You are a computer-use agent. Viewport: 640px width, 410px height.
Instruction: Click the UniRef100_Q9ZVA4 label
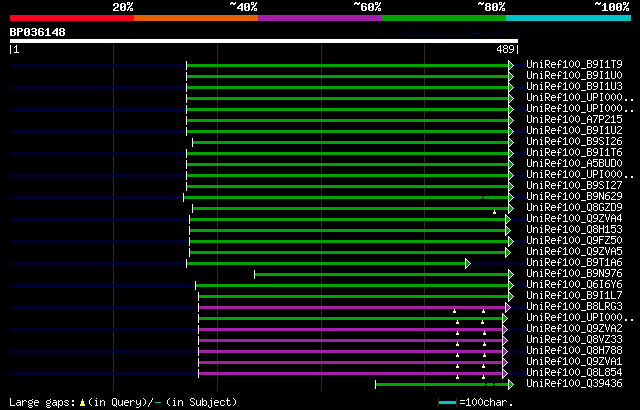(574, 219)
